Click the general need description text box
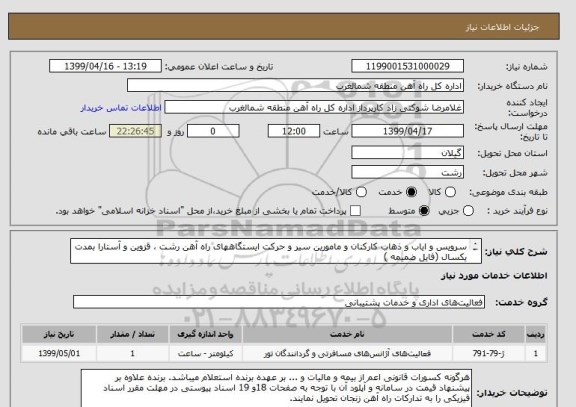Viewport: 576px width, 407px height. coord(276,251)
